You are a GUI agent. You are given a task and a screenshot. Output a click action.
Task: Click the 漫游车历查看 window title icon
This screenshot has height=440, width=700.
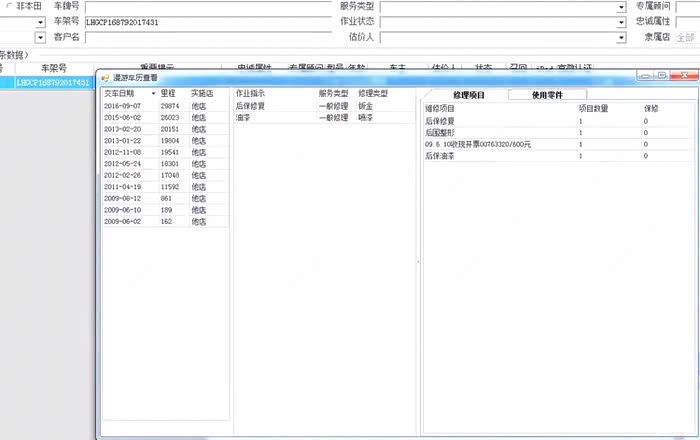(x=104, y=78)
